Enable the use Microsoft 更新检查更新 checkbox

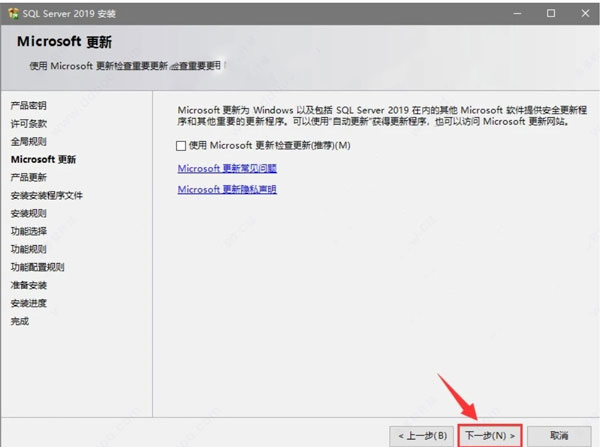click(181, 146)
